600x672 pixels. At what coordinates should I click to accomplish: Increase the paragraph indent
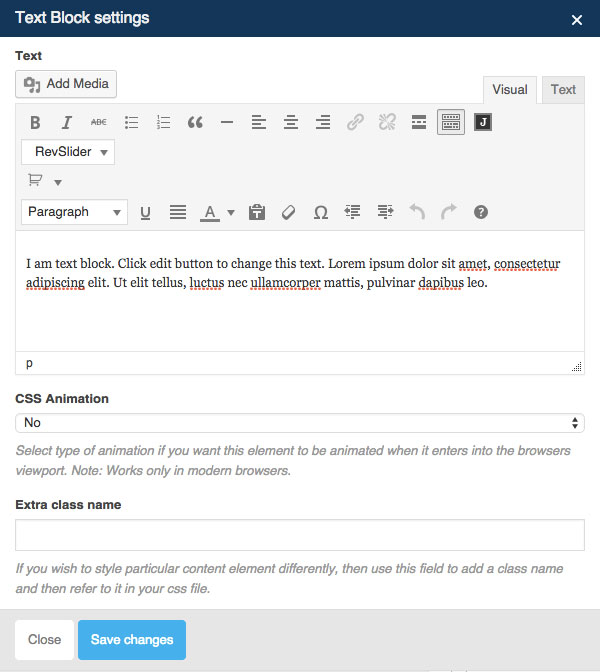tap(385, 212)
